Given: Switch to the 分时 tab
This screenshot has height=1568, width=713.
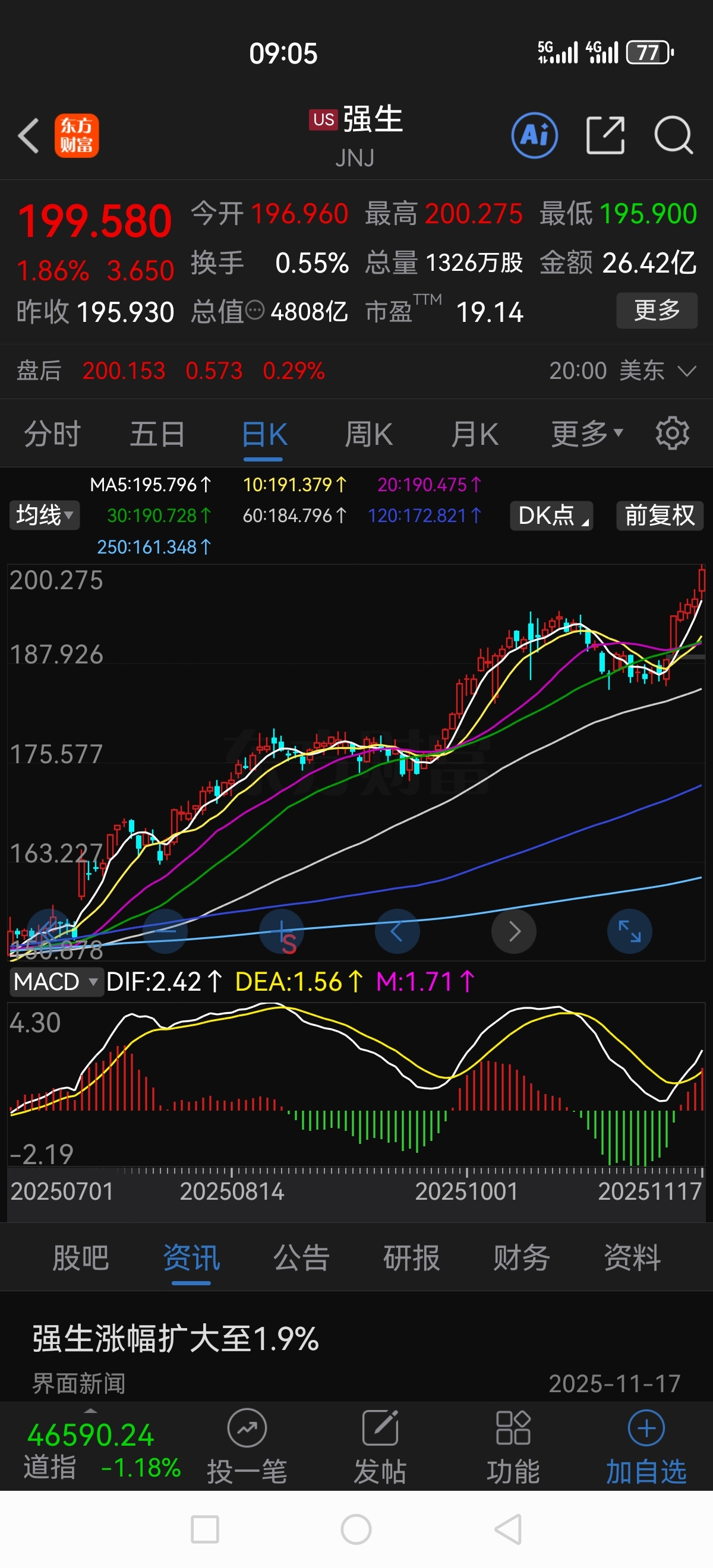Looking at the screenshot, I should click(52, 434).
